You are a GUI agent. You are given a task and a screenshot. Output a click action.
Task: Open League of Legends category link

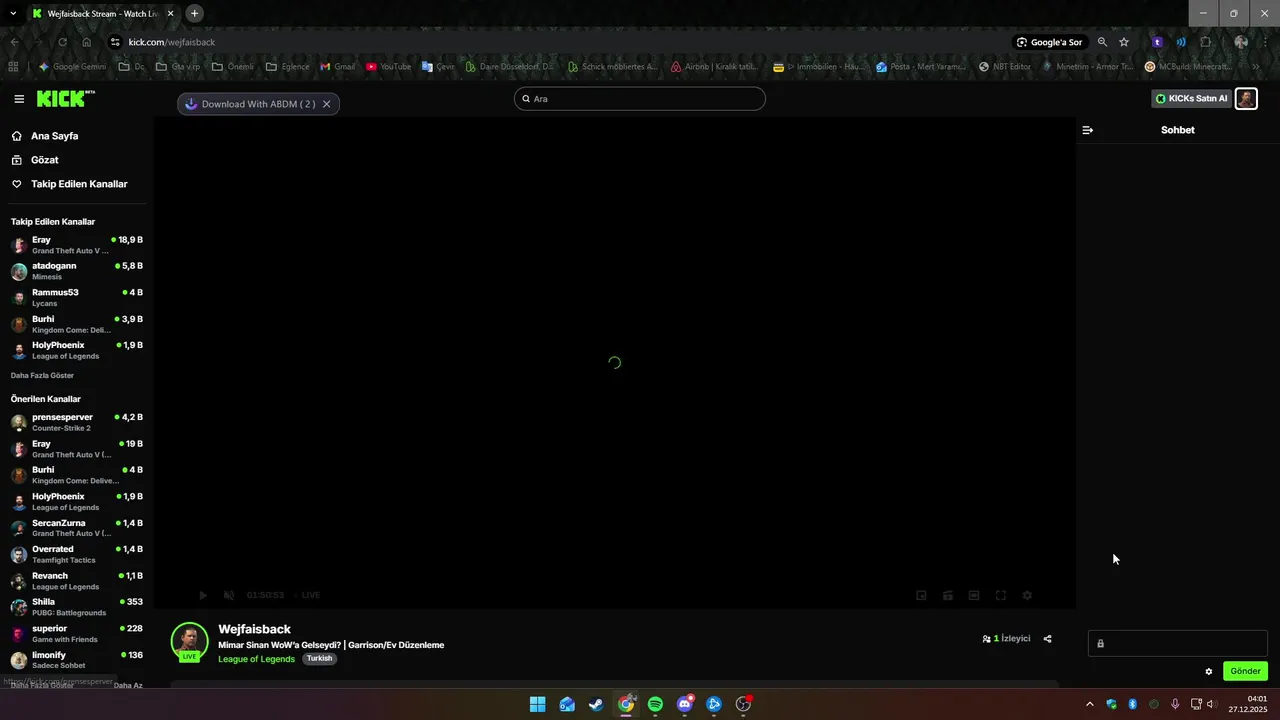[x=257, y=659]
